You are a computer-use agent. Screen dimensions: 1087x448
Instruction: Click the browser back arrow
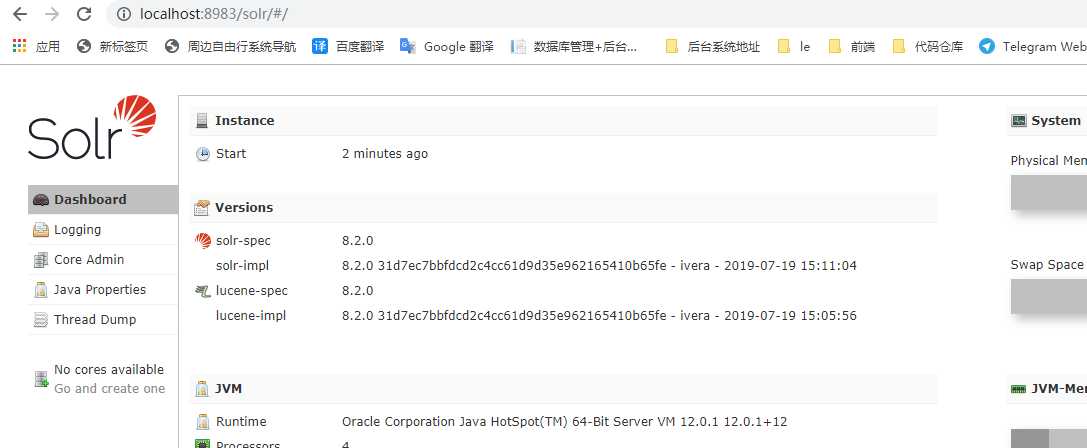[x=20, y=14]
